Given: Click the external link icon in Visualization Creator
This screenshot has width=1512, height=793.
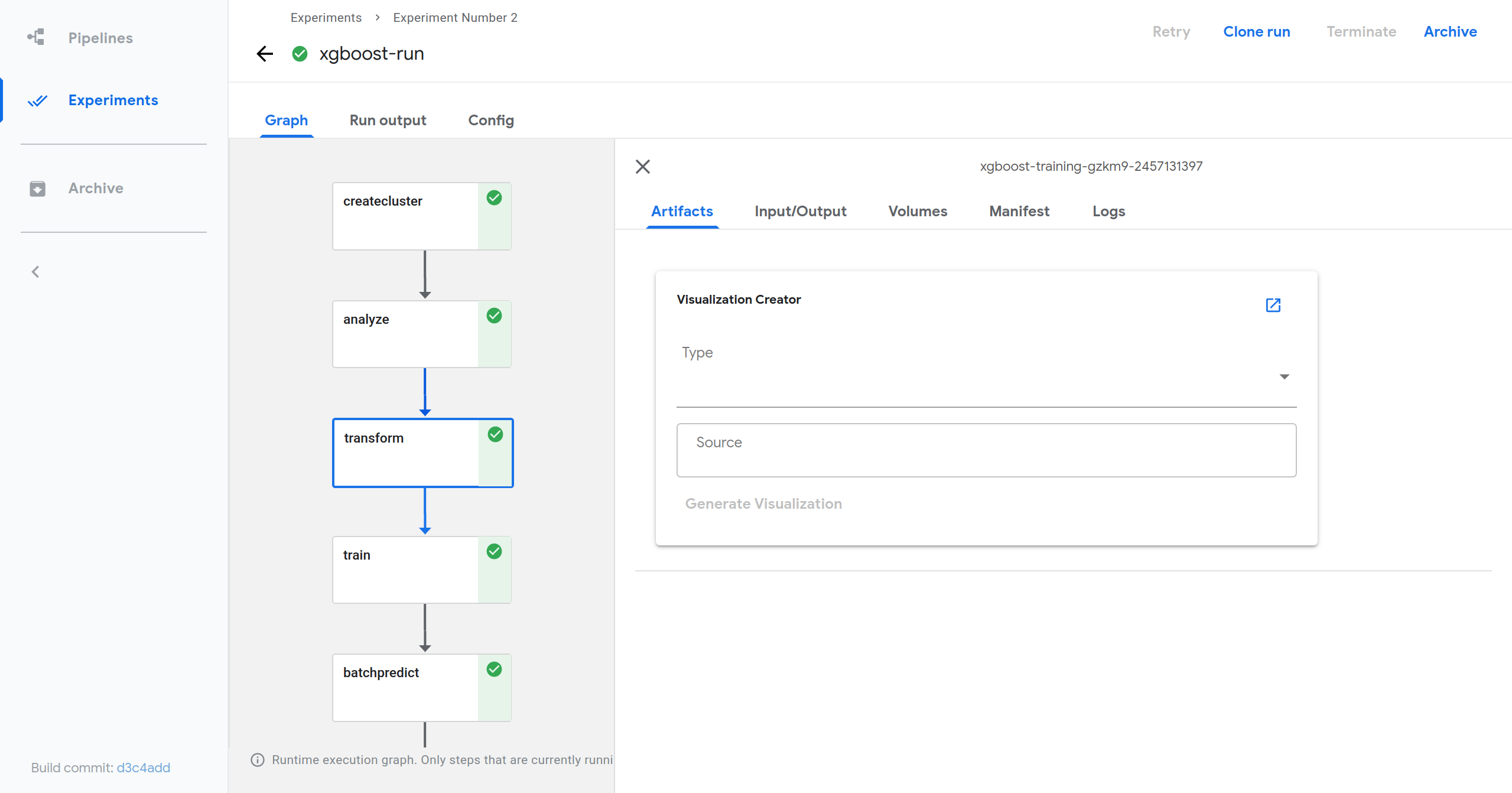Looking at the screenshot, I should [x=1273, y=305].
